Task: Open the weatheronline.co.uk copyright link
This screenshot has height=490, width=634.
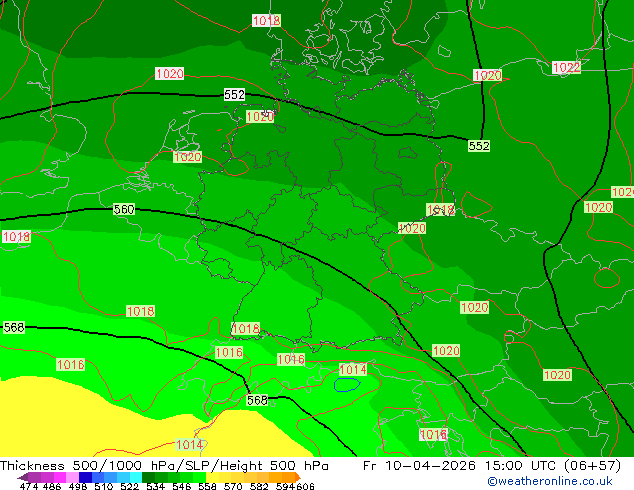Action: pos(550,481)
